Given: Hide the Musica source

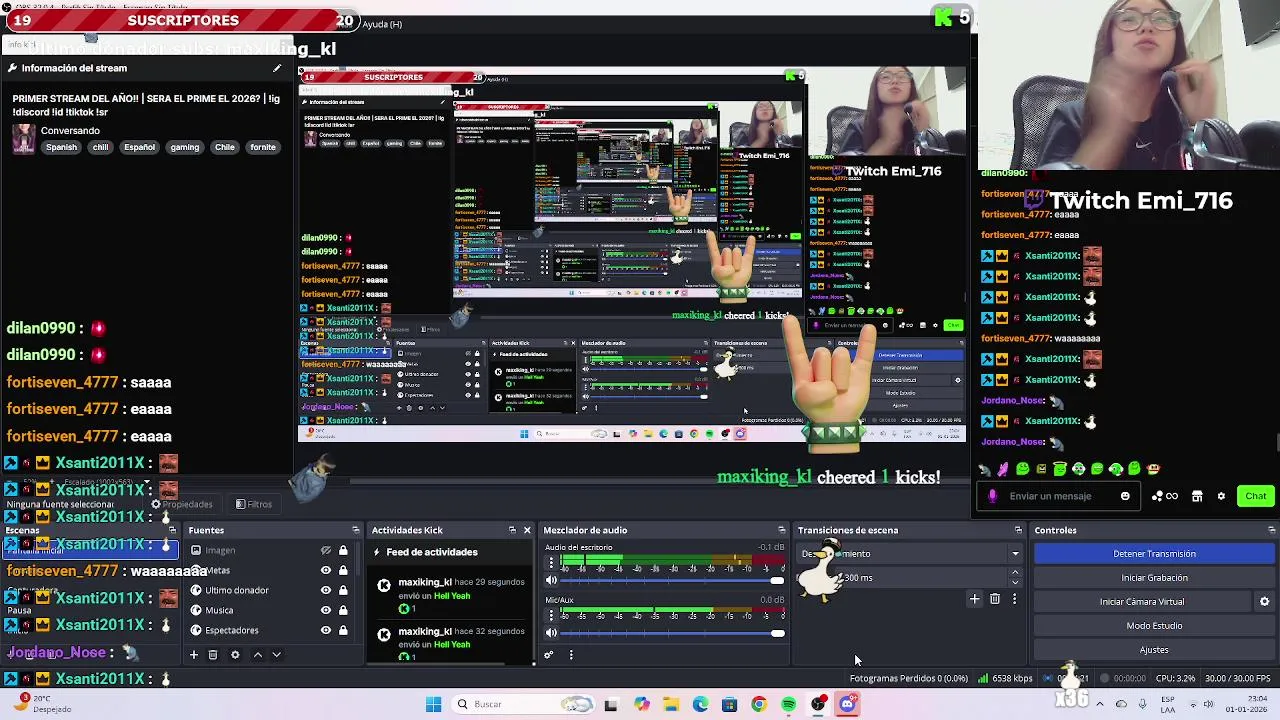Looking at the screenshot, I should tap(325, 610).
